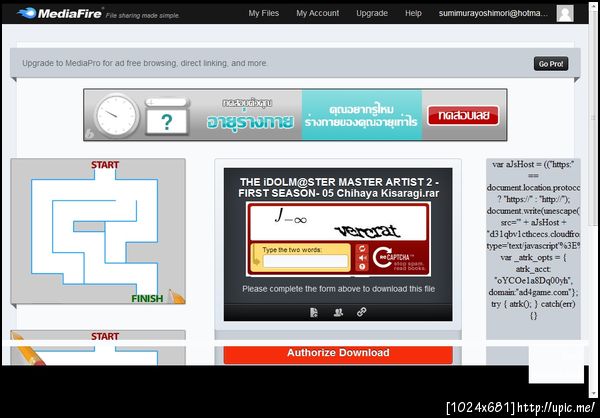
Task: Click the file name Chihaya Kisaragi.rar
Action: [339, 188]
